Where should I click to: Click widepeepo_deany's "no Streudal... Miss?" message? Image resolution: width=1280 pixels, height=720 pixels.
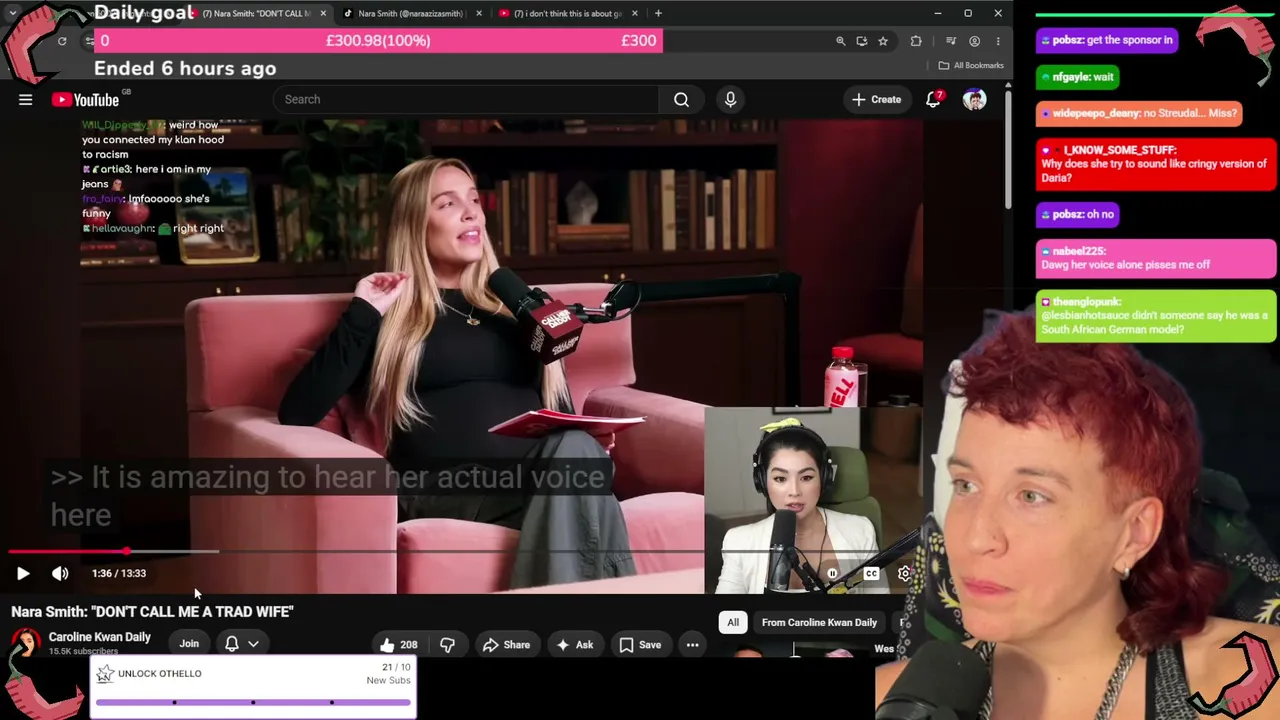(x=1140, y=113)
